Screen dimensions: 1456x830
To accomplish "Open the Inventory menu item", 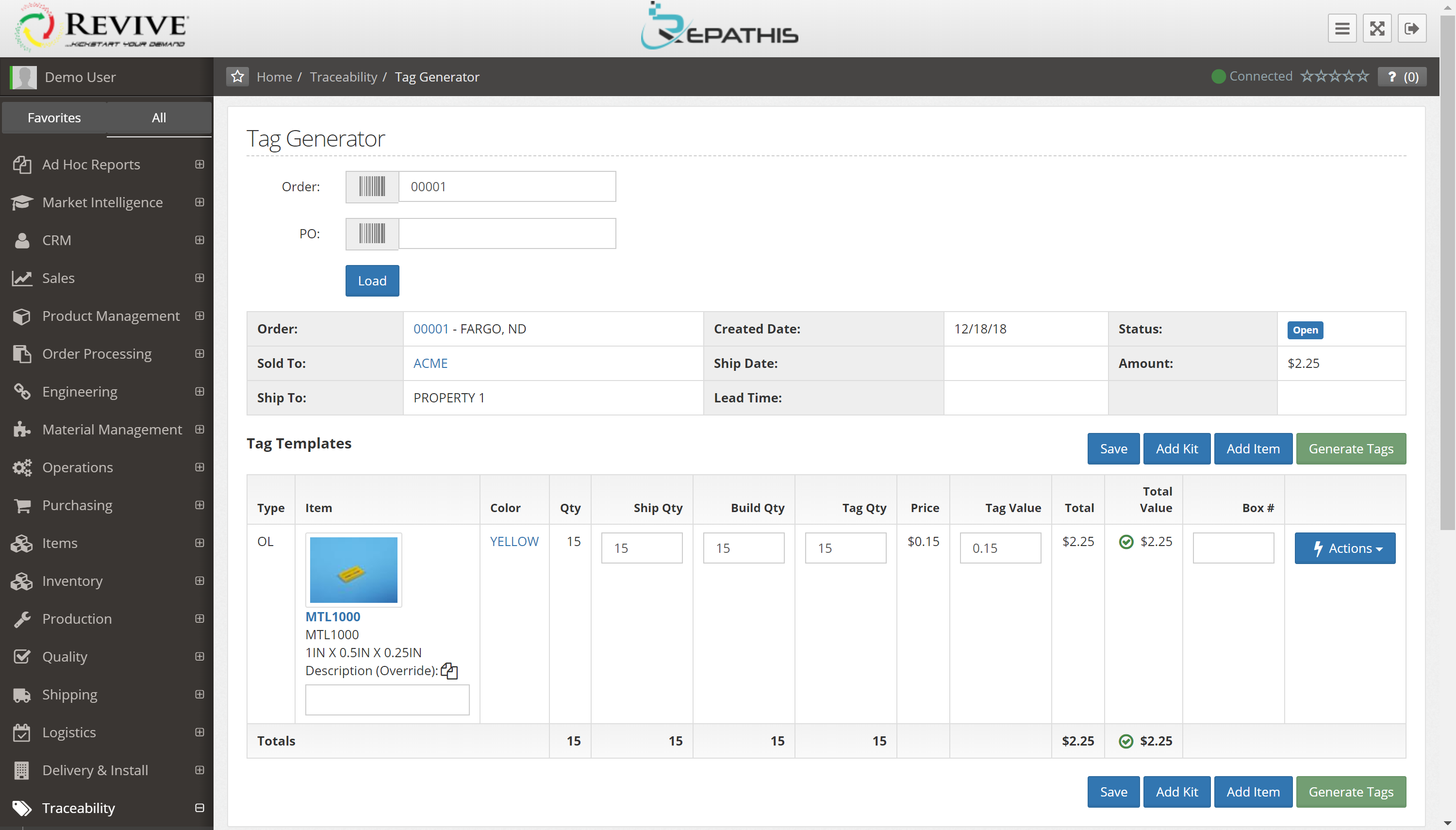I will click(72, 581).
